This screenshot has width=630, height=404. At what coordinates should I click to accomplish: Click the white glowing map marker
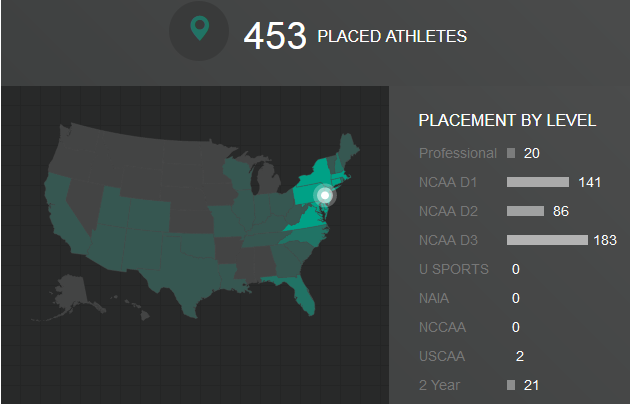click(325, 196)
